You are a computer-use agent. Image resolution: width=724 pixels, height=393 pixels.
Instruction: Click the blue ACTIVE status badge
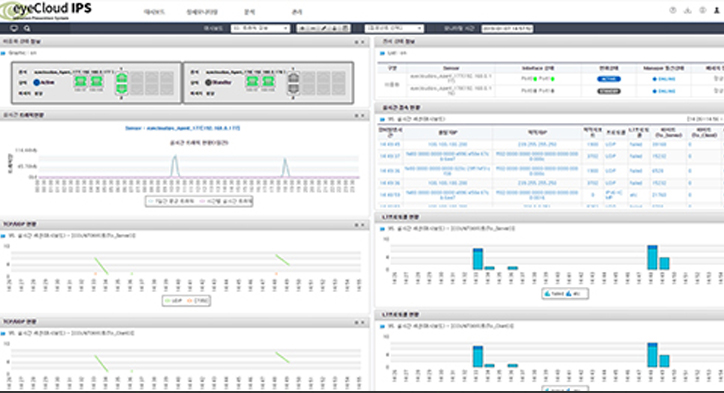[x=609, y=79]
